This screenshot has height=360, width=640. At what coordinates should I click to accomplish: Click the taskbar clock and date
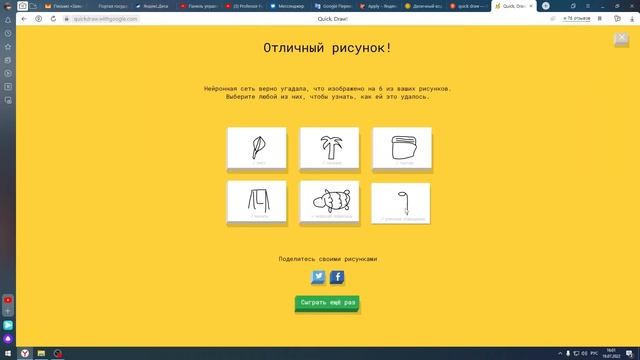[x=611, y=353]
